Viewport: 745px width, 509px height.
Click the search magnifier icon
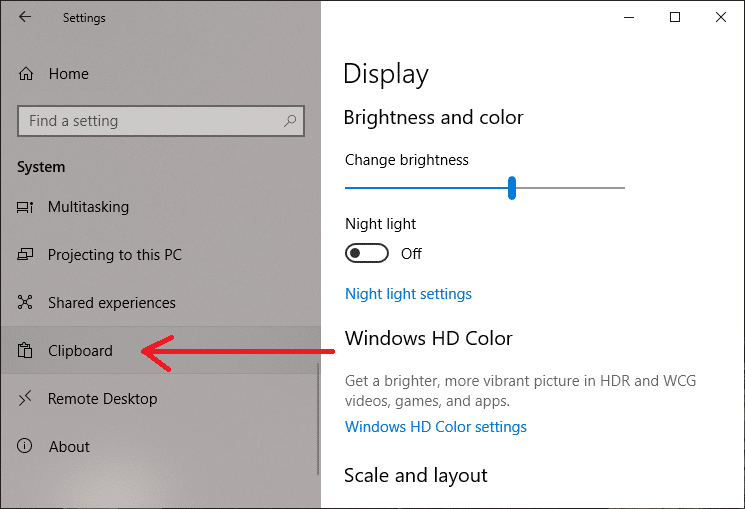coord(290,121)
